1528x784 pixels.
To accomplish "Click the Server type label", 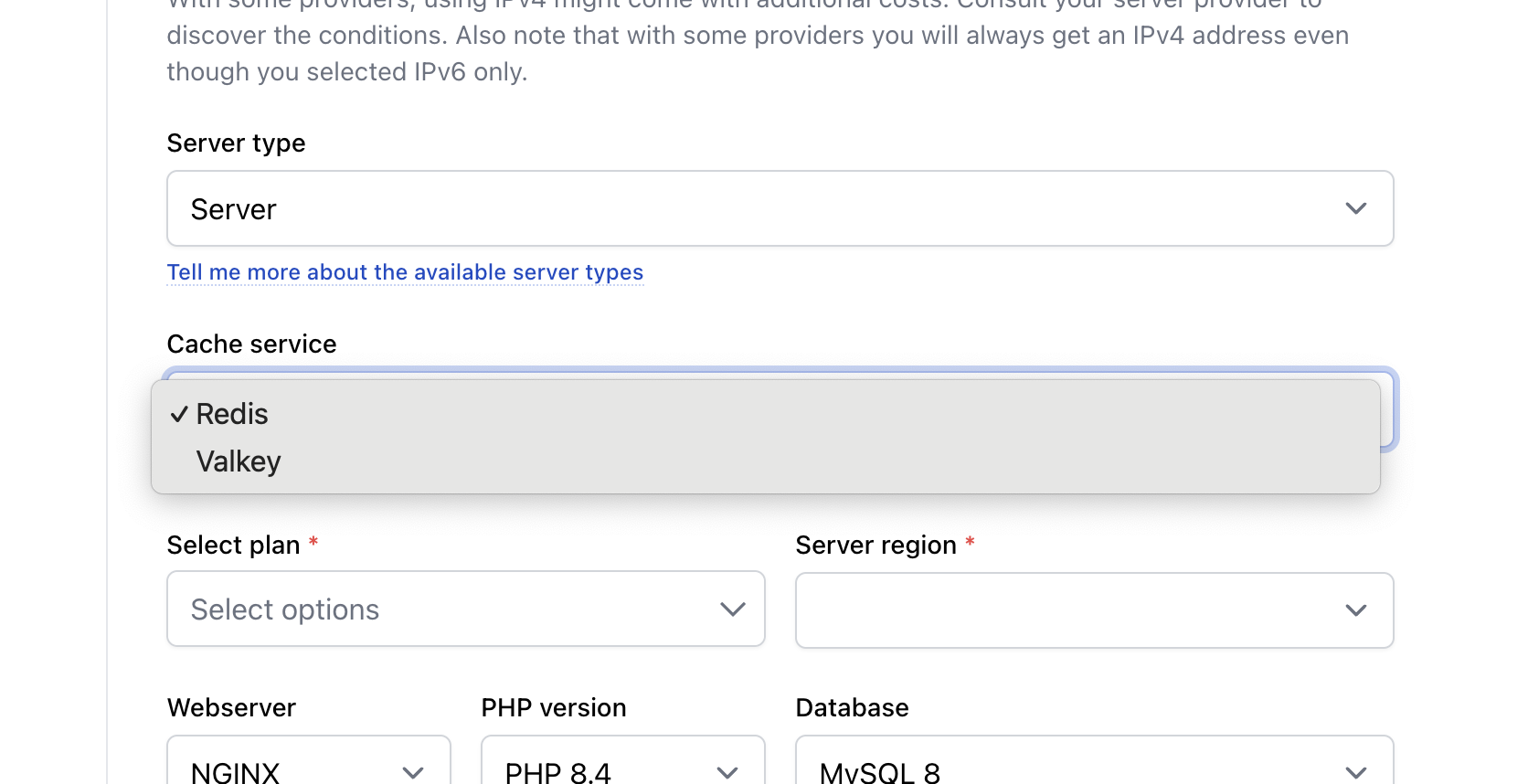I will pyautogui.click(x=236, y=143).
